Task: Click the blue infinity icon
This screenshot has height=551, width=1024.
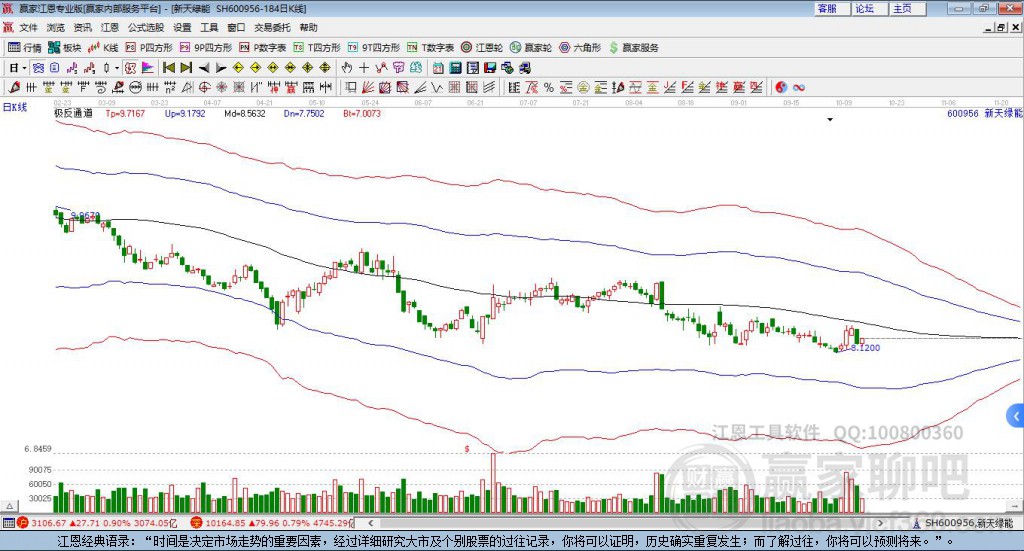Action: coord(798,87)
